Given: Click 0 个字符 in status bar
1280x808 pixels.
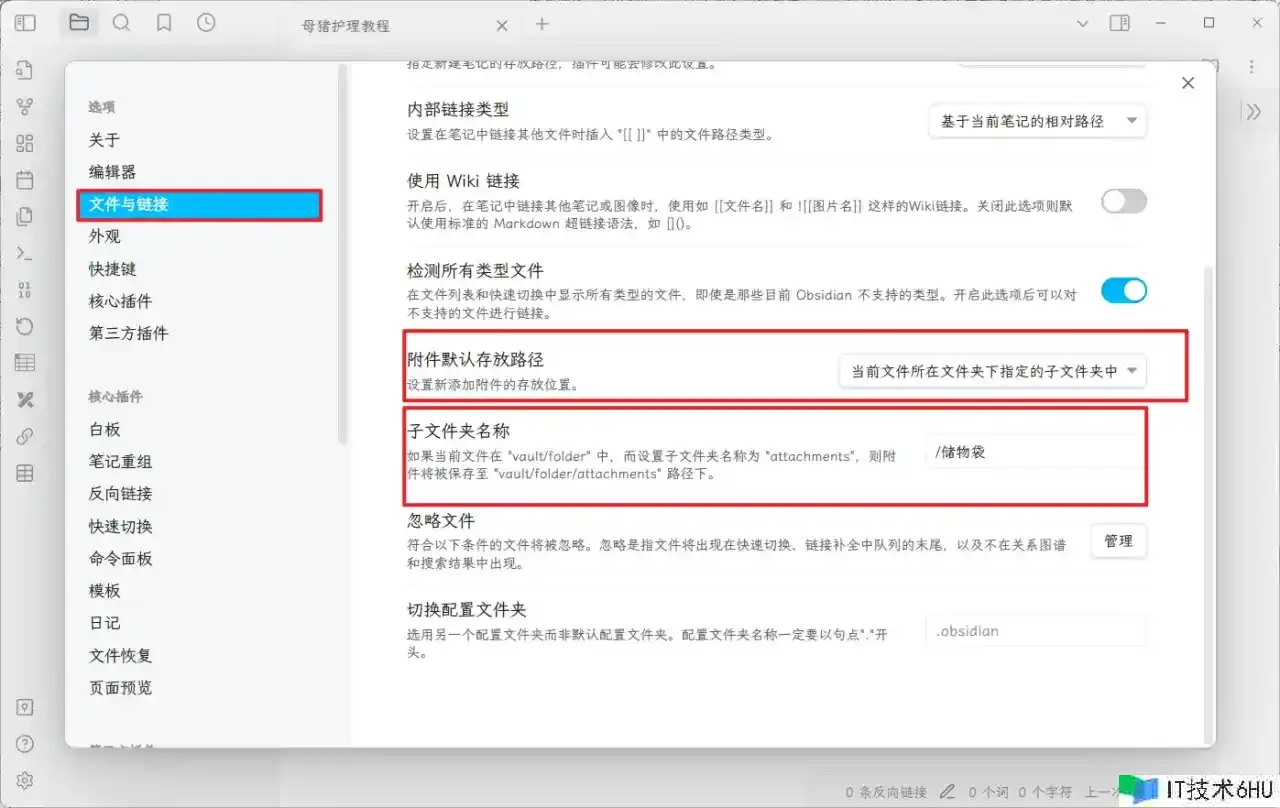Looking at the screenshot, I should (x=1045, y=791).
